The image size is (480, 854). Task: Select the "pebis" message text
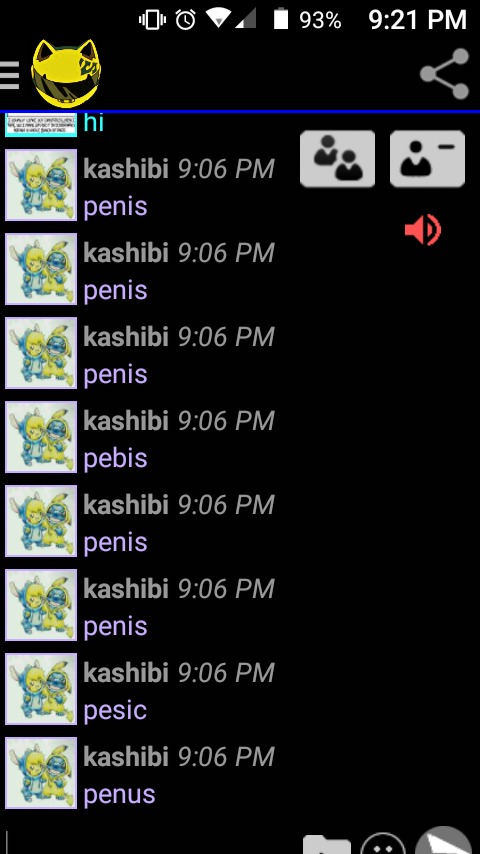(116, 459)
